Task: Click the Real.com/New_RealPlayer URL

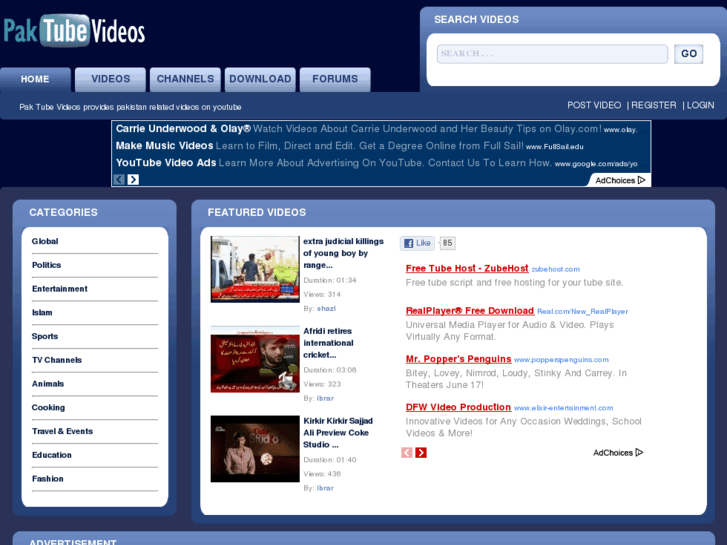Action: tap(582, 312)
